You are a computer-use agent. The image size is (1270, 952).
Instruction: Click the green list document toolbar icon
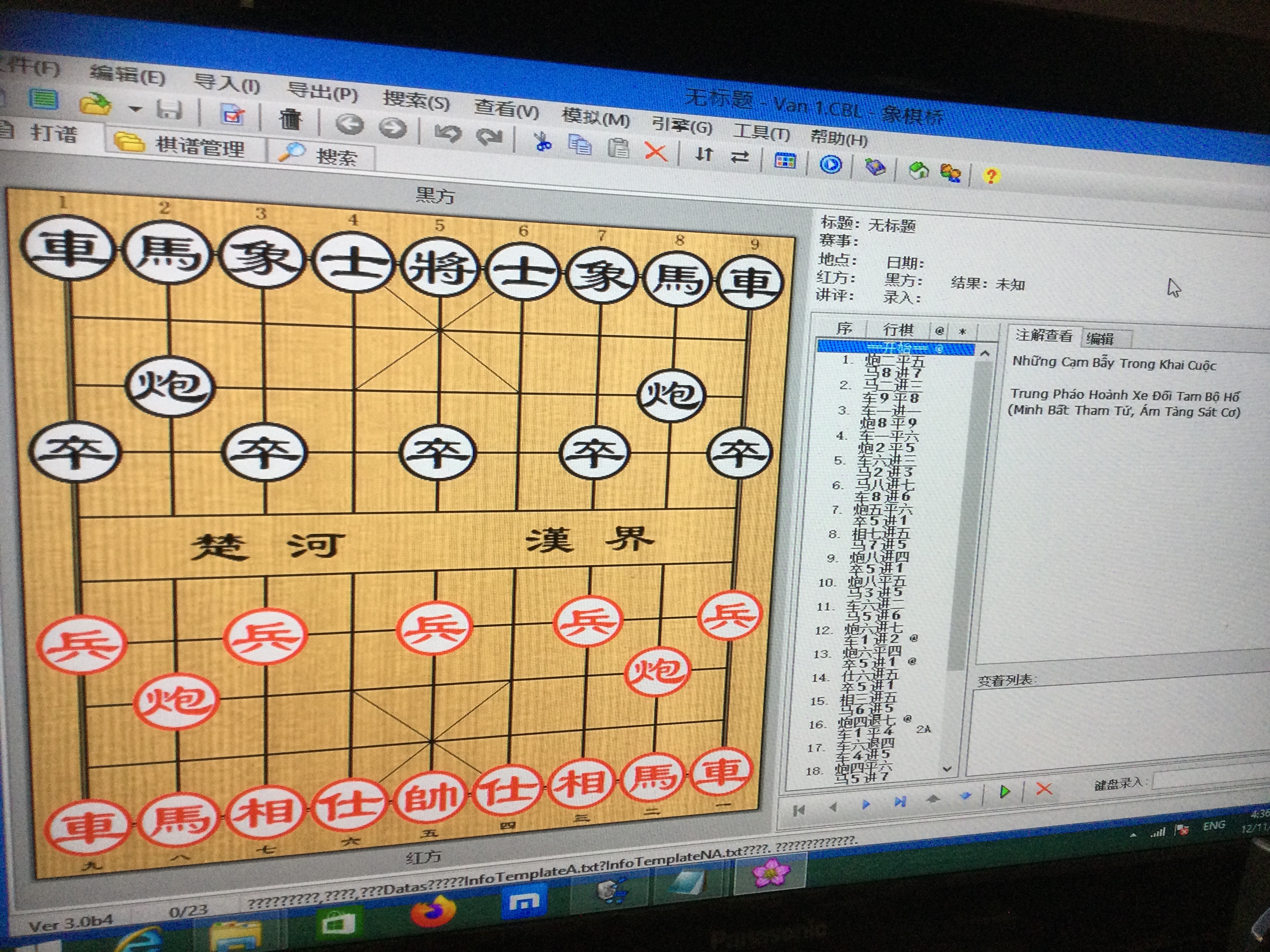point(43,99)
